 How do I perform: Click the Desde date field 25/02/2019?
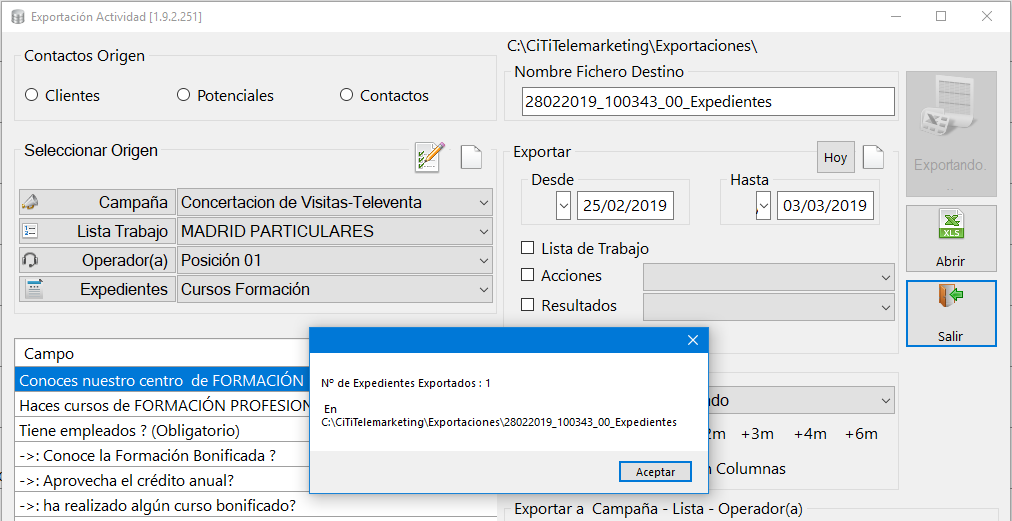[x=625, y=206]
